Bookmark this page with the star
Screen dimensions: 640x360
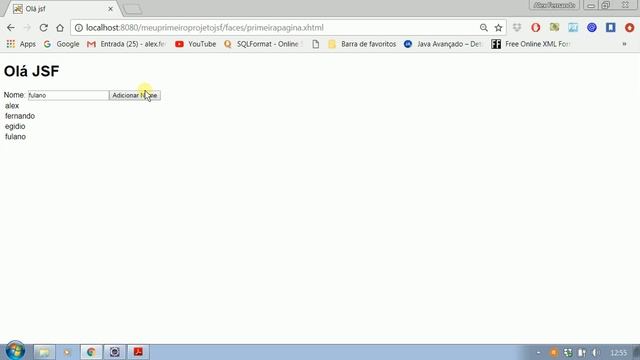click(x=498, y=28)
